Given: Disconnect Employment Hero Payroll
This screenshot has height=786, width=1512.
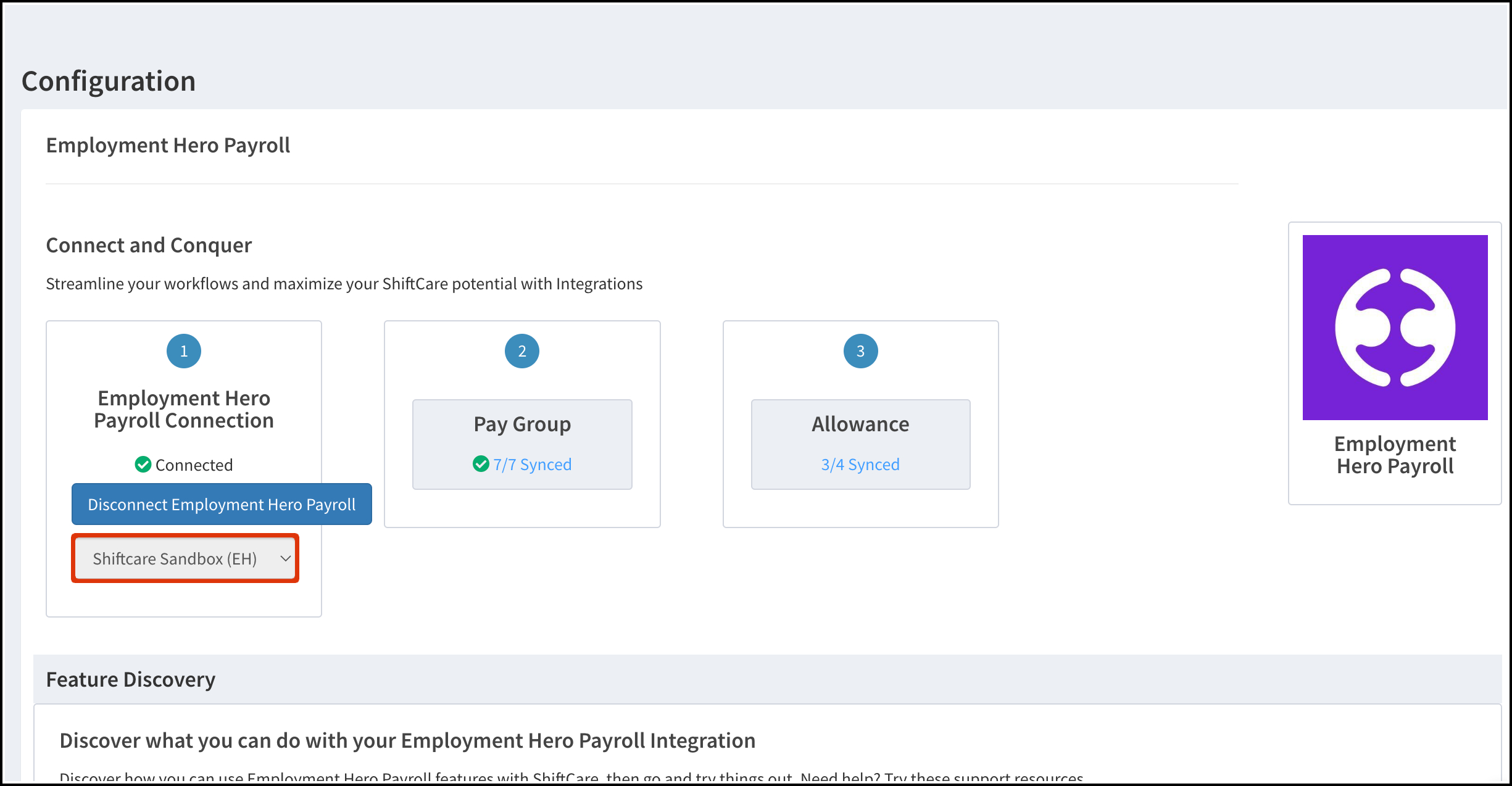Looking at the screenshot, I should [222, 505].
